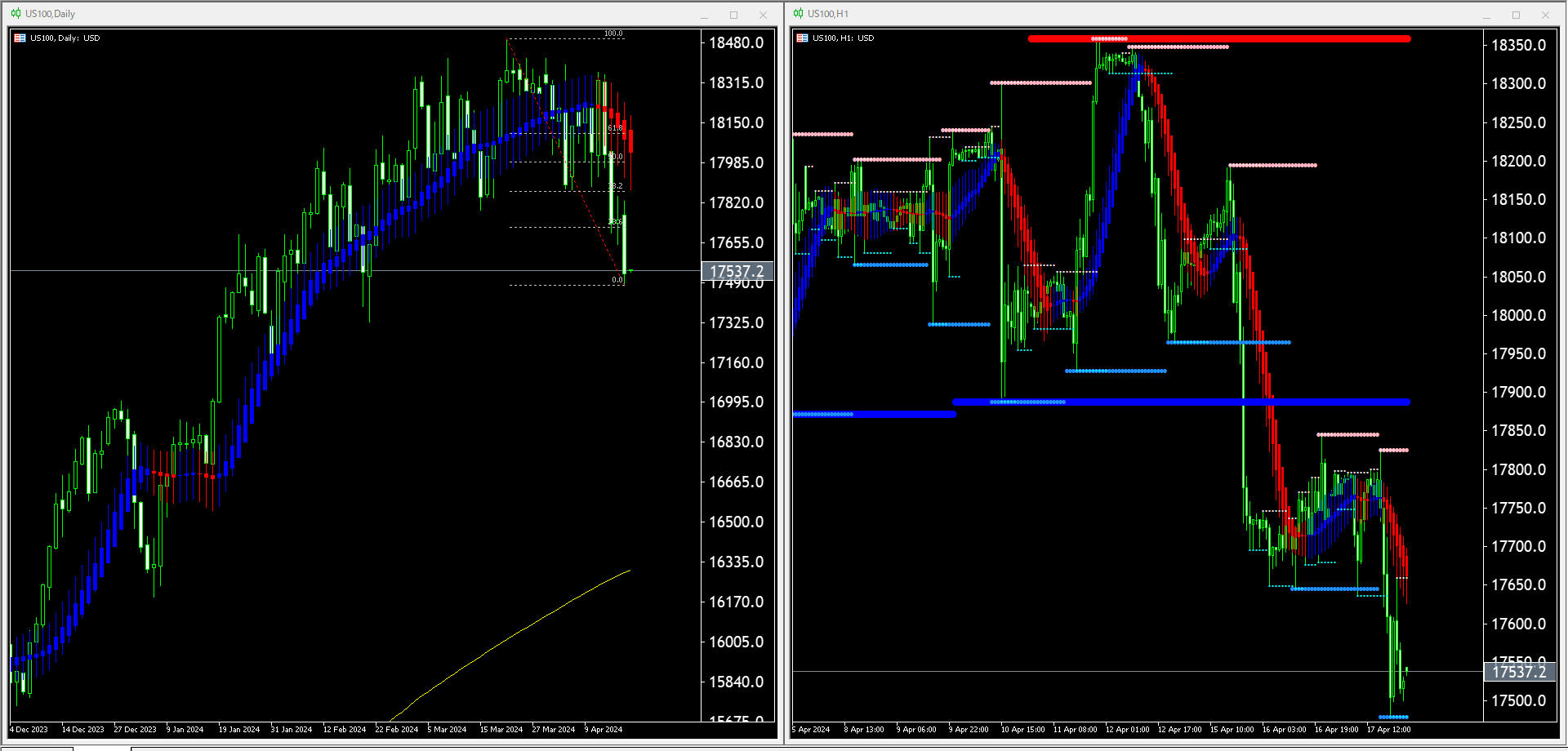
Task: Select the US100,Daily window title bar text
Action: point(50,14)
